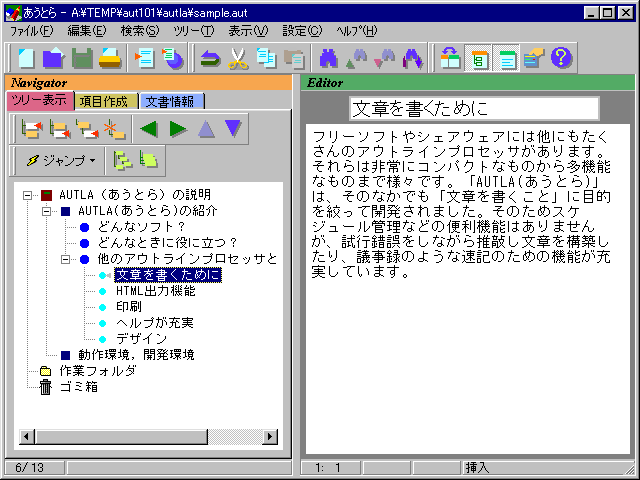Image resolution: width=640 pixels, height=480 pixels.
Task: Click the tree horizontal scrollbar right arrow
Action: (x=270, y=437)
